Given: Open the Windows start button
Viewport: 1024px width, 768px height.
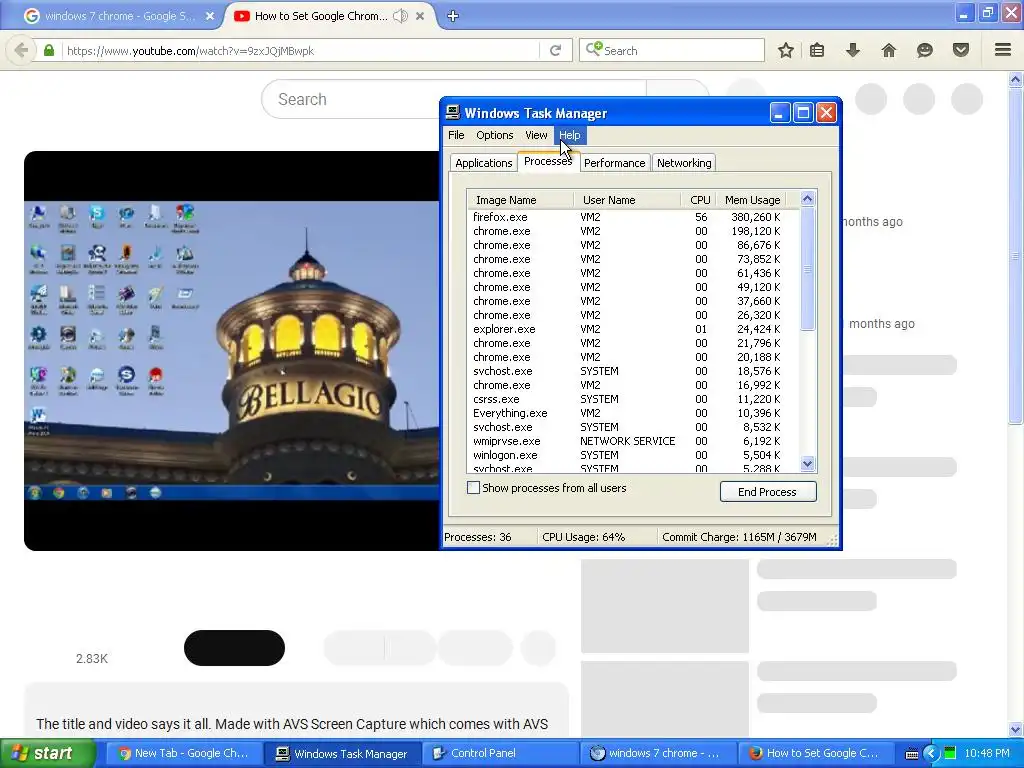Looking at the screenshot, I should click(x=47, y=753).
